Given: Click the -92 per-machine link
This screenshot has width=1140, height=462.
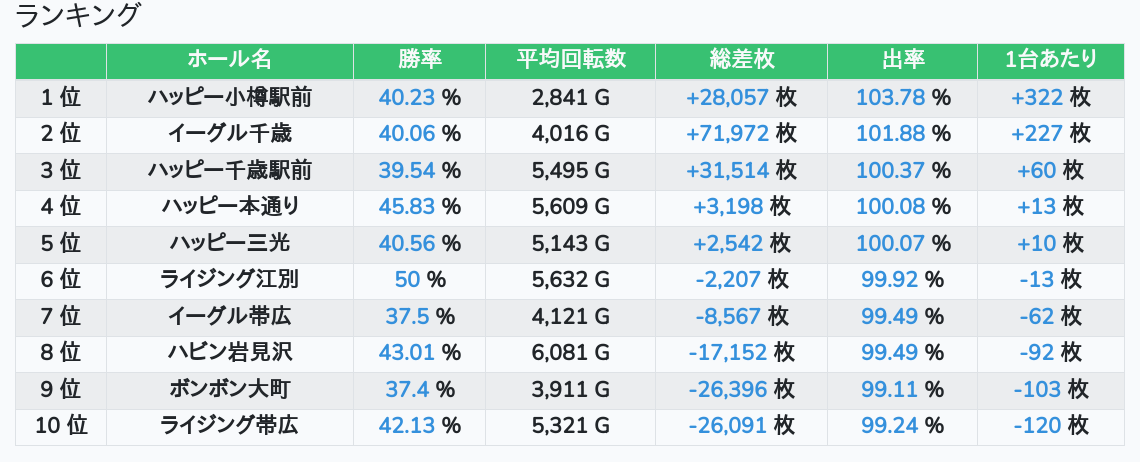Looking at the screenshot, I should pyautogui.click(x=1036, y=352).
